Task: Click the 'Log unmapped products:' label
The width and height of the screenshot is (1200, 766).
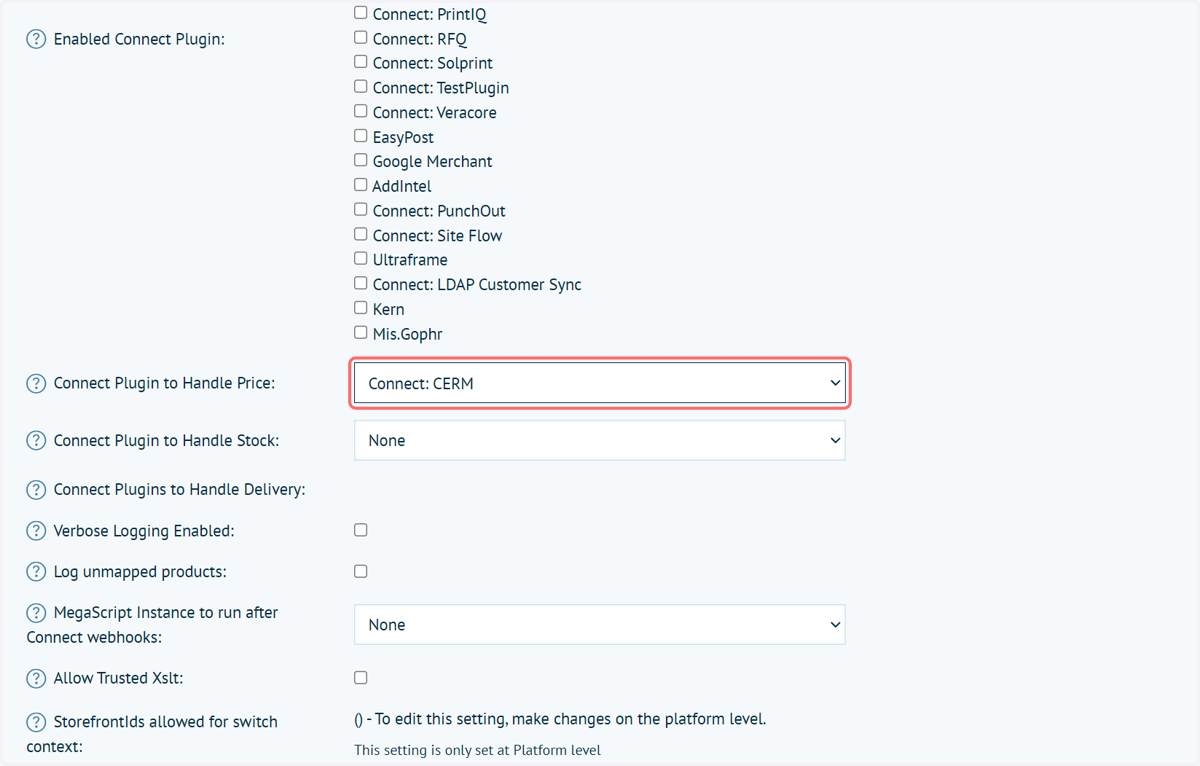Action: click(x=140, y=572)
